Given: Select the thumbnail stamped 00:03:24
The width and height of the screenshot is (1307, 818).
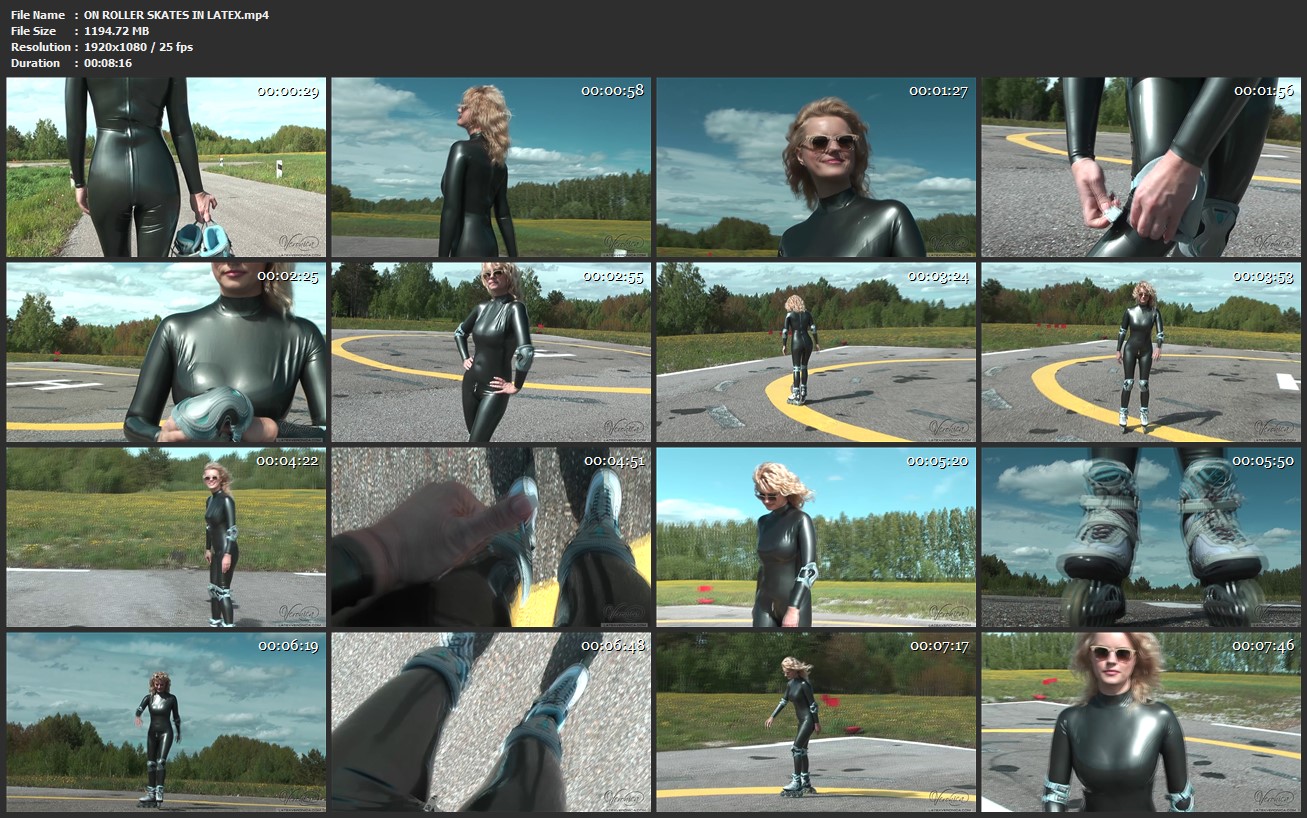Looking at the screenshot, I should tap(816, 352).
